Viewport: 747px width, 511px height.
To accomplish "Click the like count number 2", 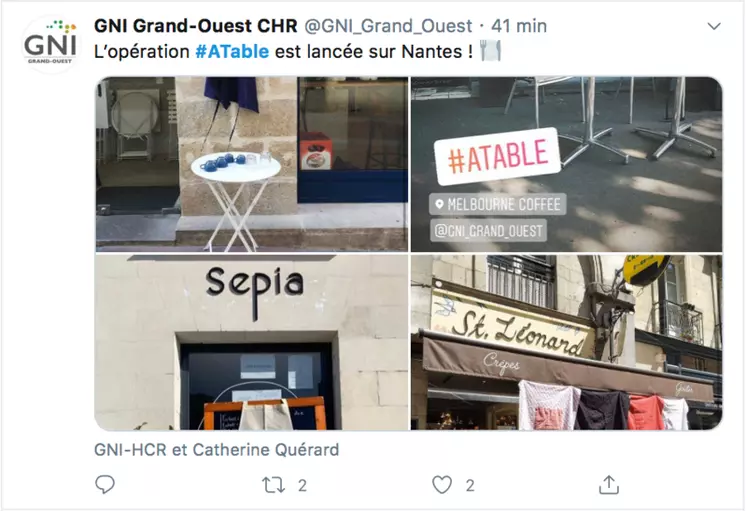I will tap(470, 485).
